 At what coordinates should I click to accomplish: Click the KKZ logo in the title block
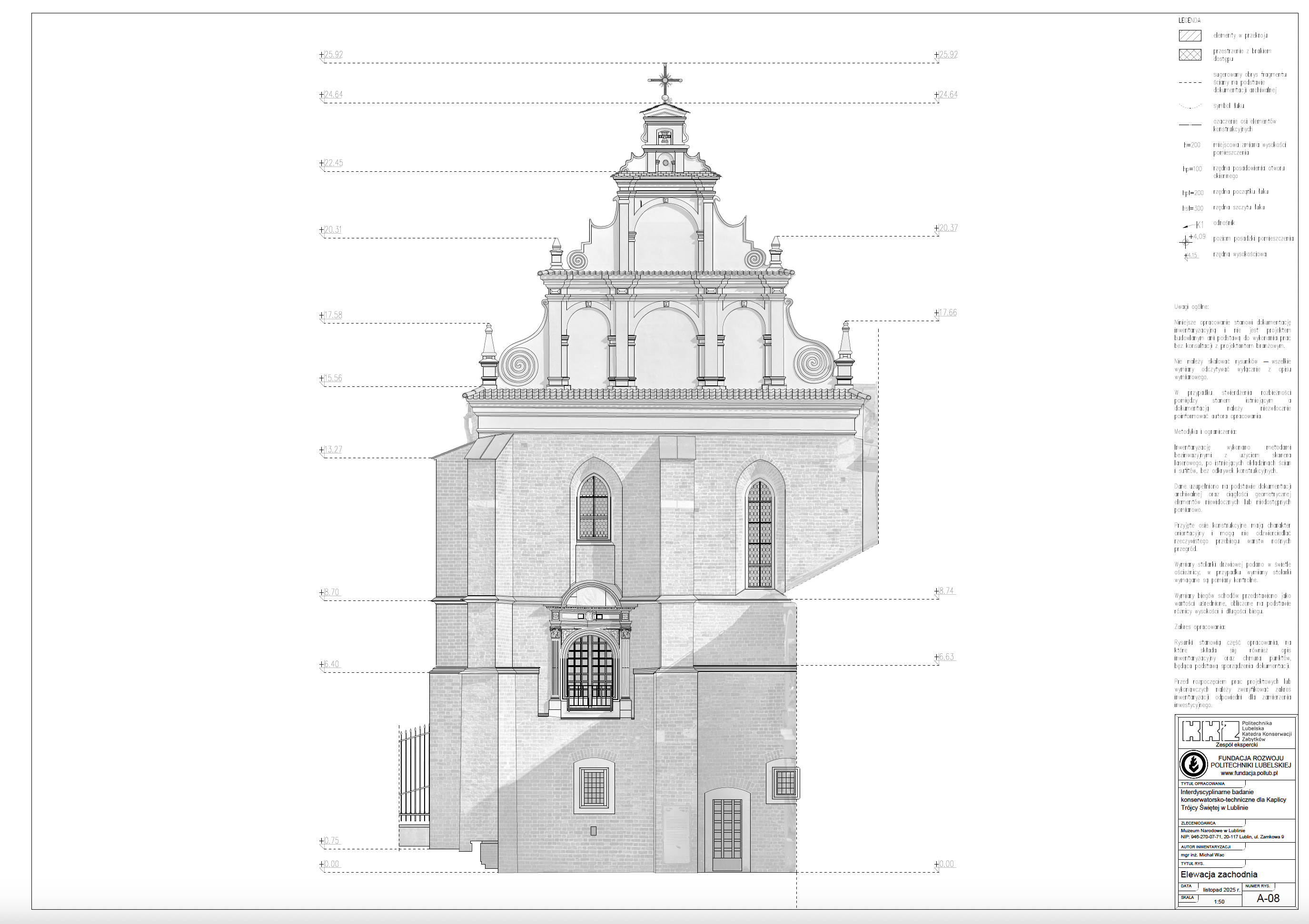pyautogui.click(x=1210, y=731)
